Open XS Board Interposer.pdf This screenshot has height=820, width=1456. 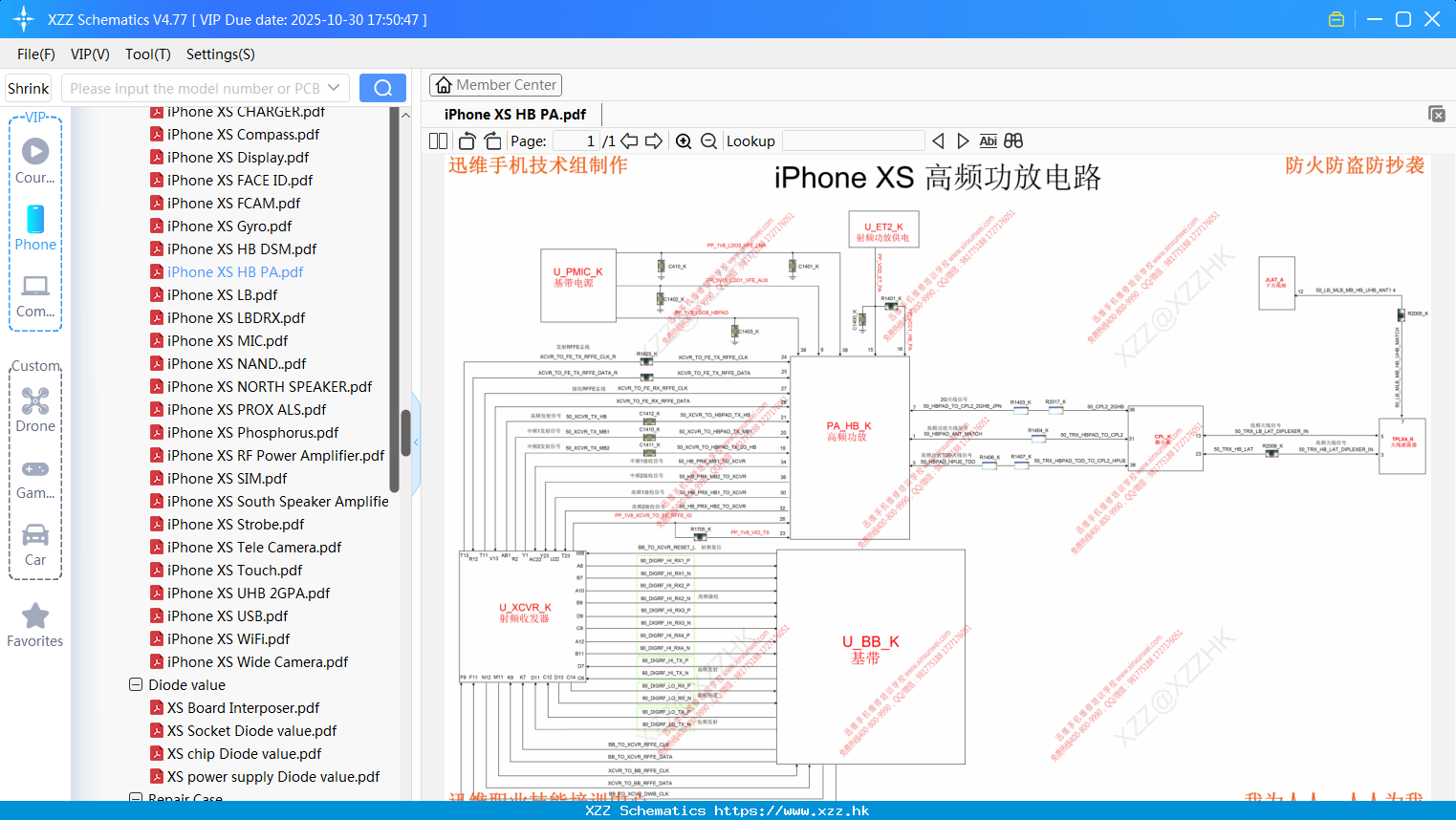[x=243, y=707]
